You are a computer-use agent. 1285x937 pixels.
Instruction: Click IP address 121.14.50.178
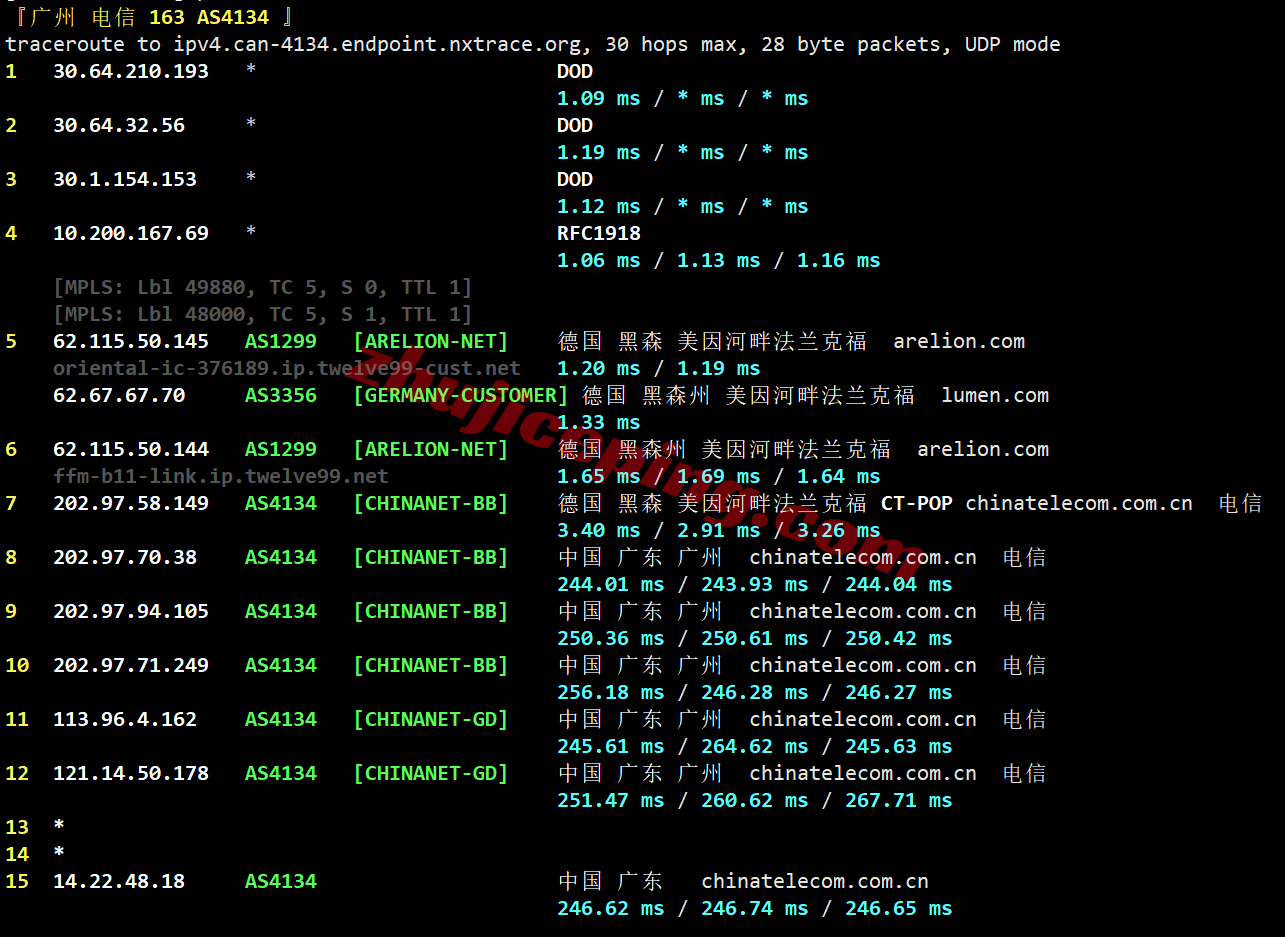(x=131, y=773)
